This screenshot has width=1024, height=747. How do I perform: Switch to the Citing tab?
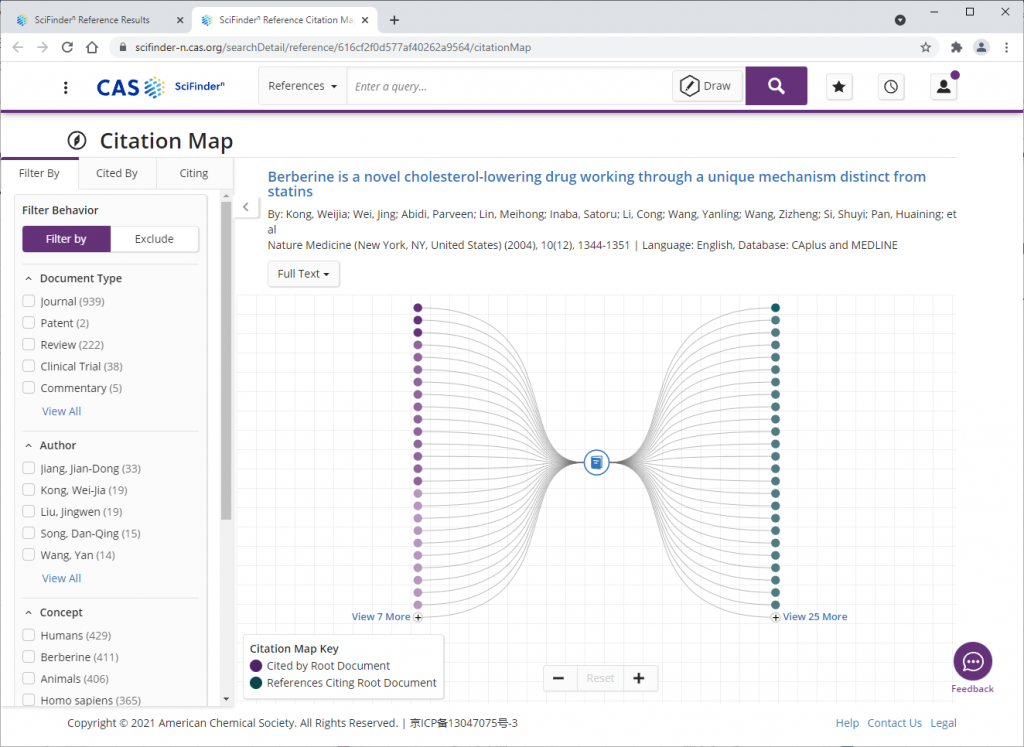click(194, 173)
